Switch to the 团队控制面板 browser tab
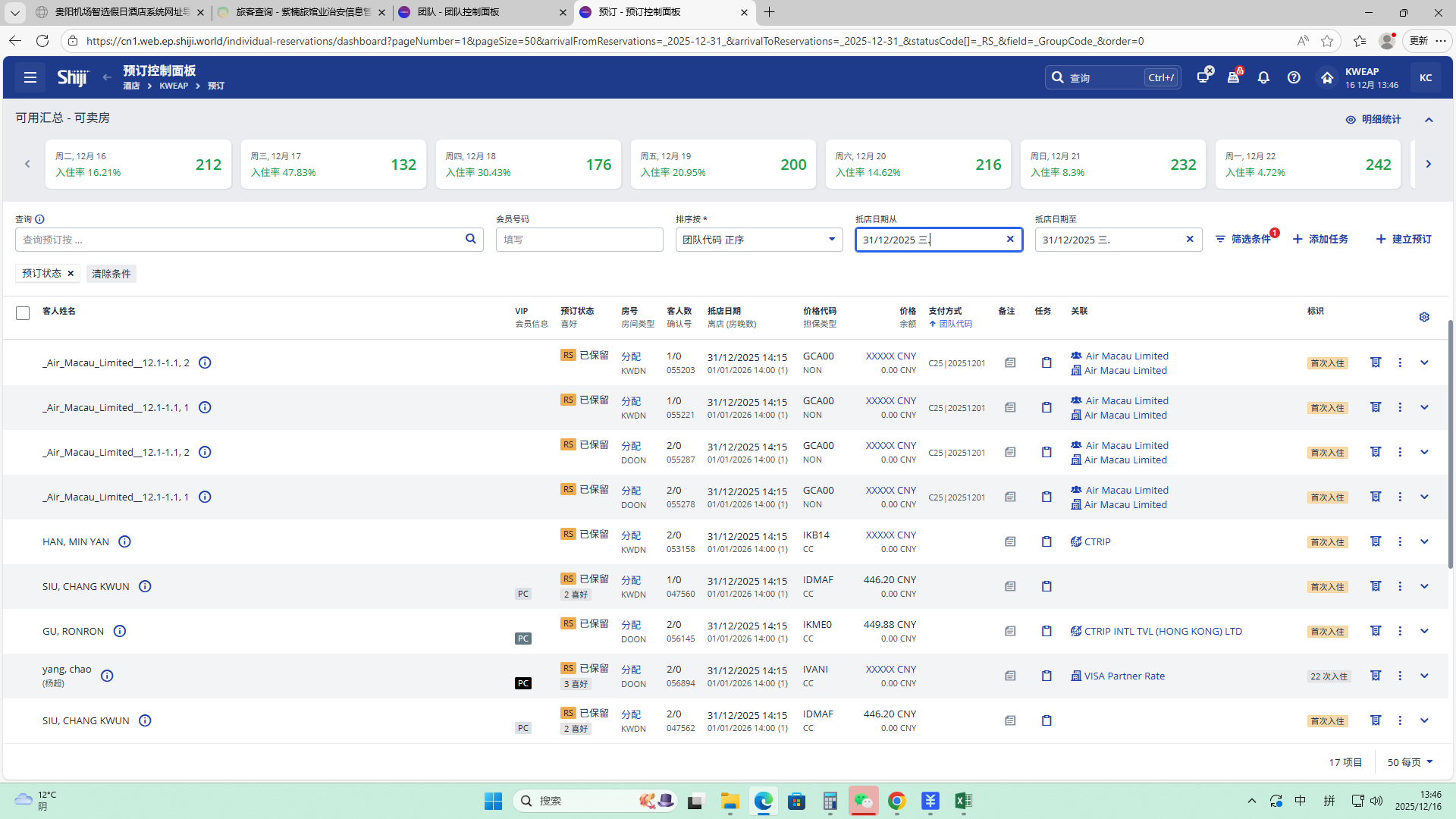The image size is (1456, 819). (481, 12)
